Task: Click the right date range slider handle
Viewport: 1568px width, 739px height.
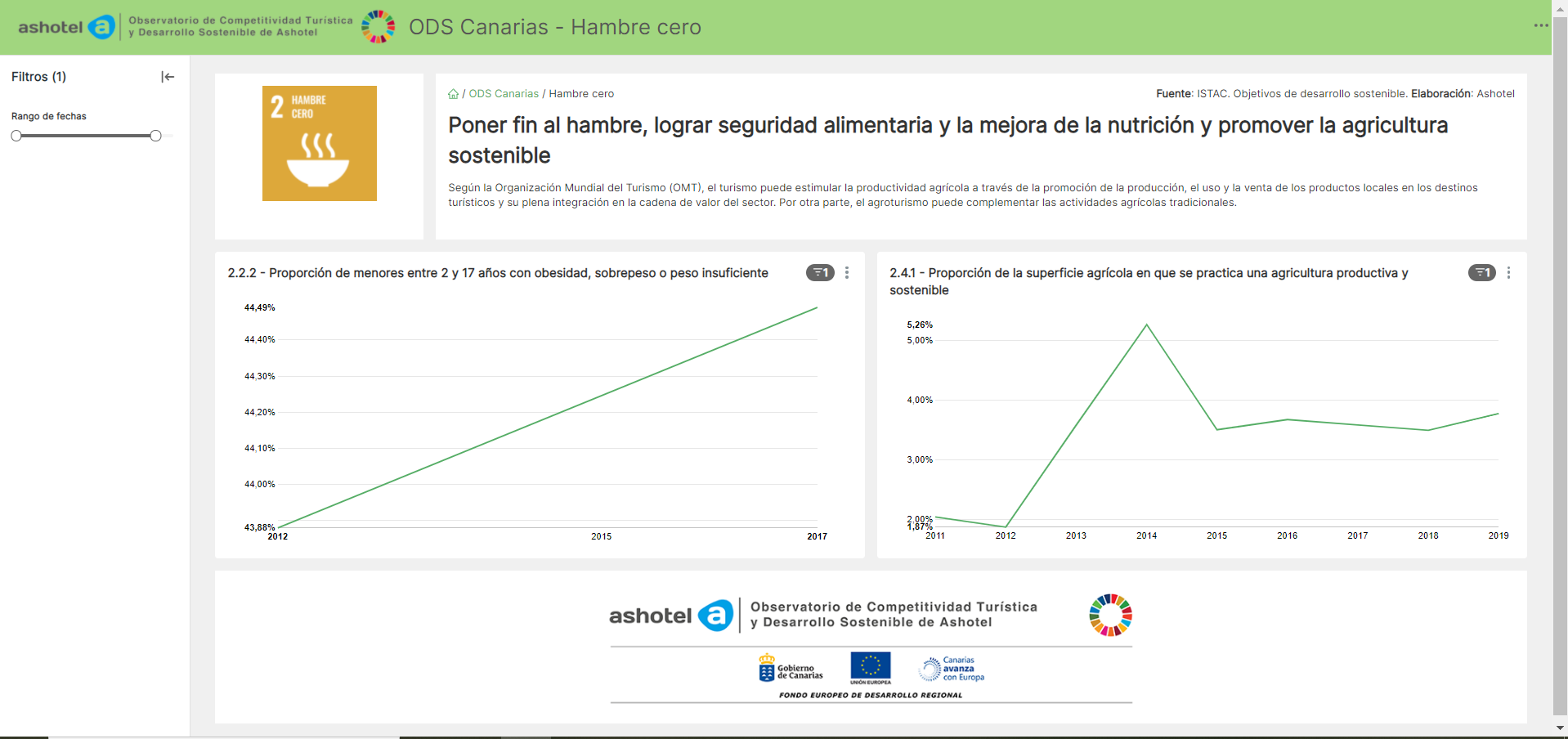Action: 155,136
